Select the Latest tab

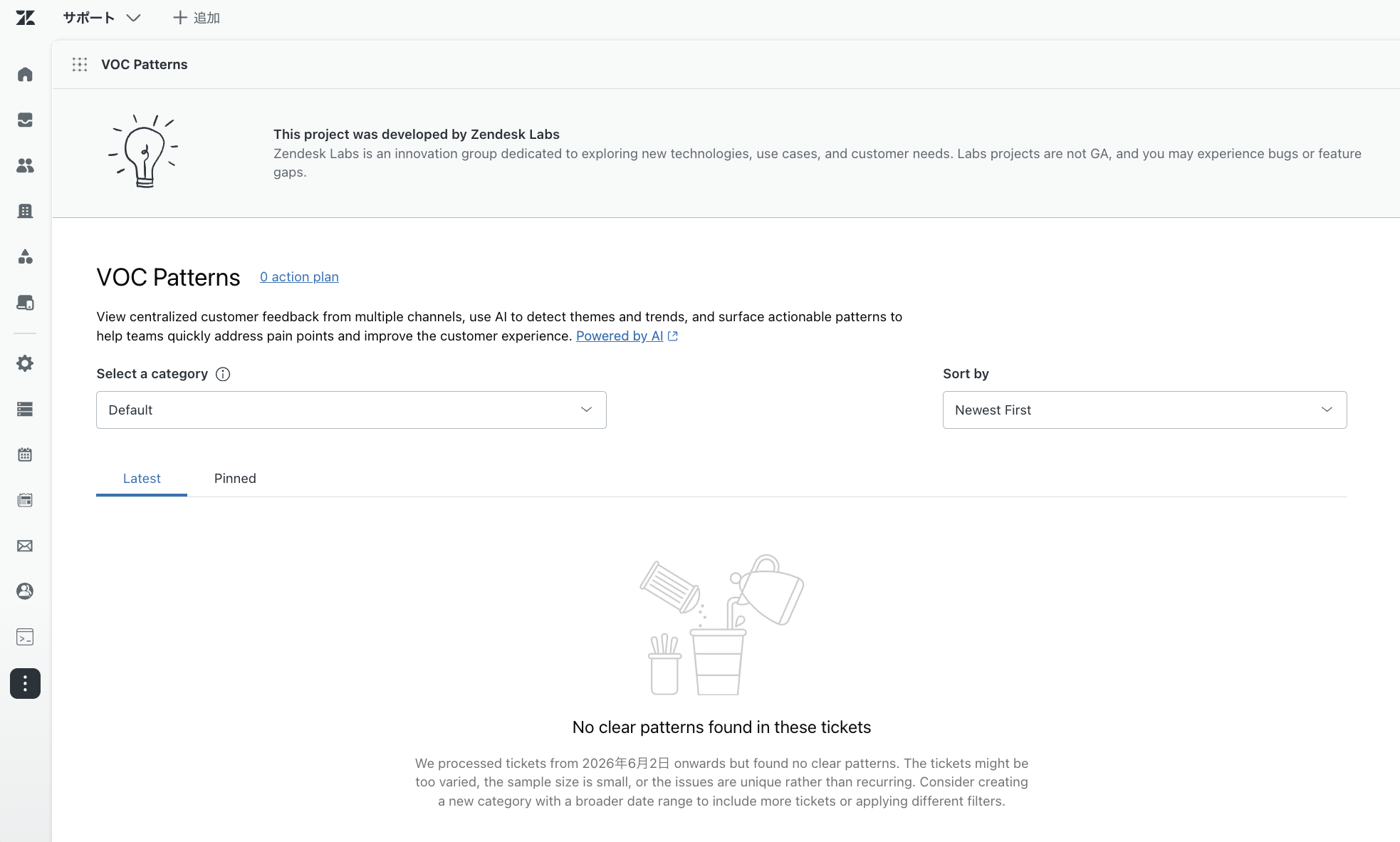(x=142, y=479)
